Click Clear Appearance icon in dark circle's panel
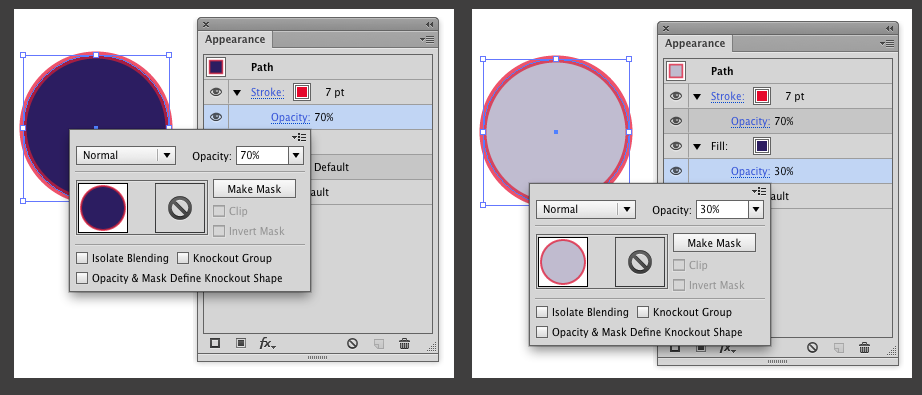The height and width of the screenshot is (395, 922). pyautogui.click(x=352, y=344)
